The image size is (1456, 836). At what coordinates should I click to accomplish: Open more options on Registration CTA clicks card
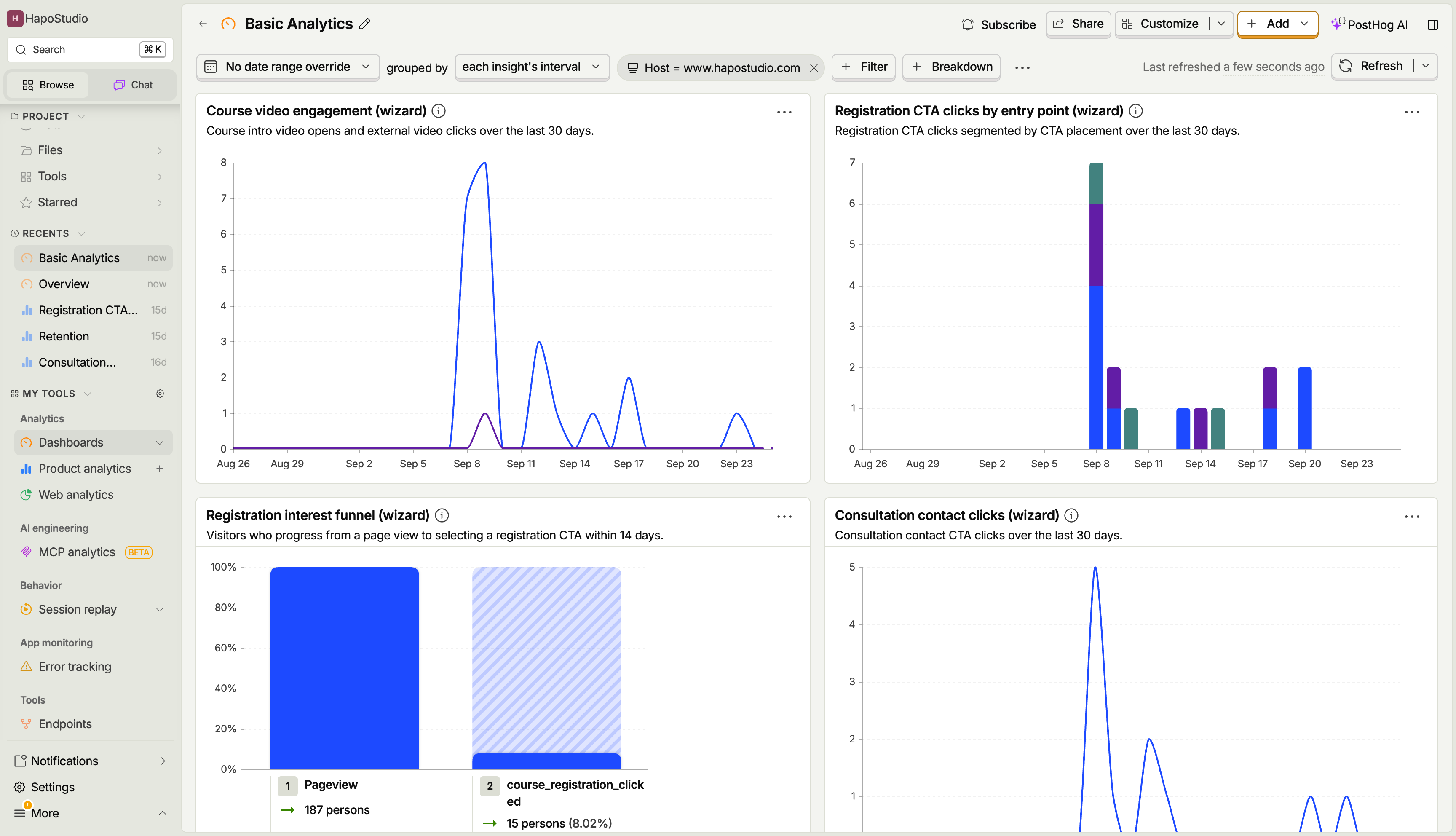point(1412,112)
